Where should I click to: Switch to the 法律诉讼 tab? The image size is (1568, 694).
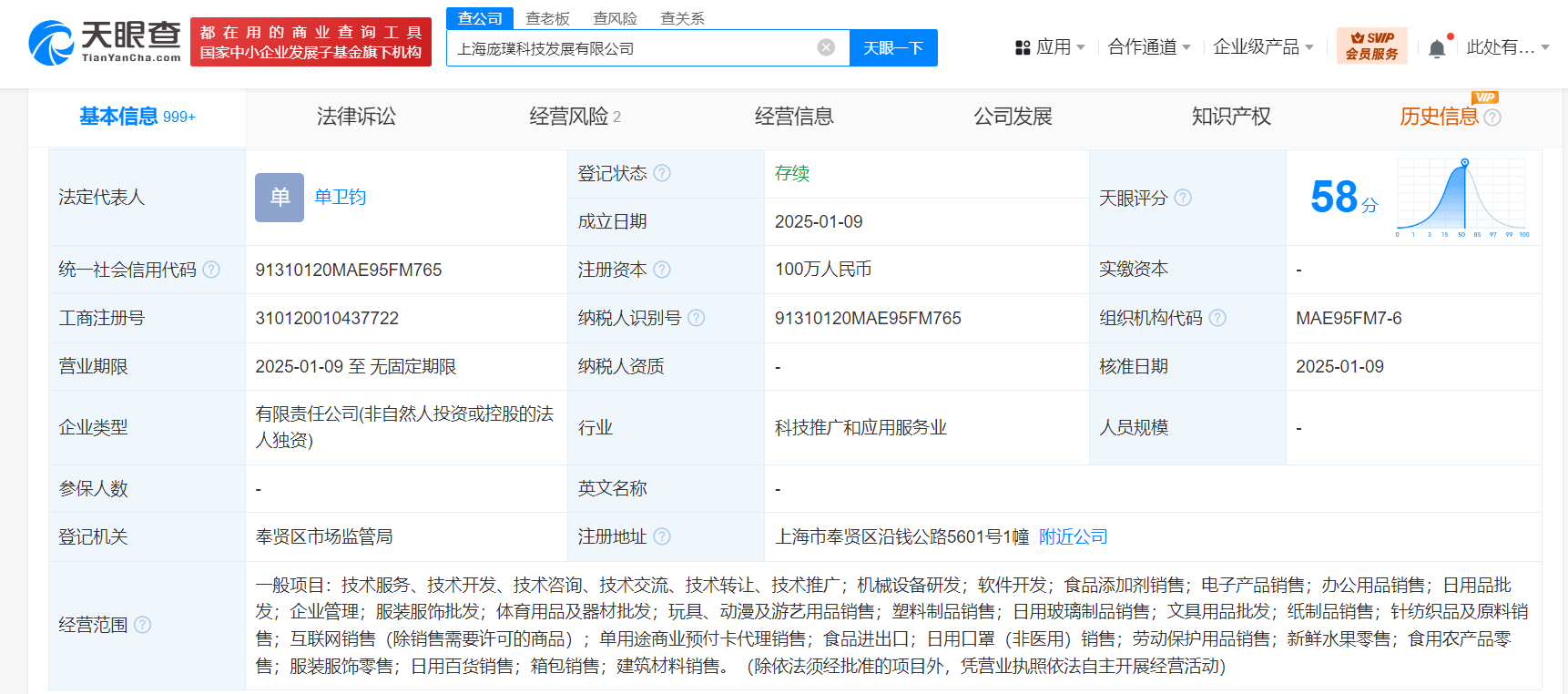point(356,117)
